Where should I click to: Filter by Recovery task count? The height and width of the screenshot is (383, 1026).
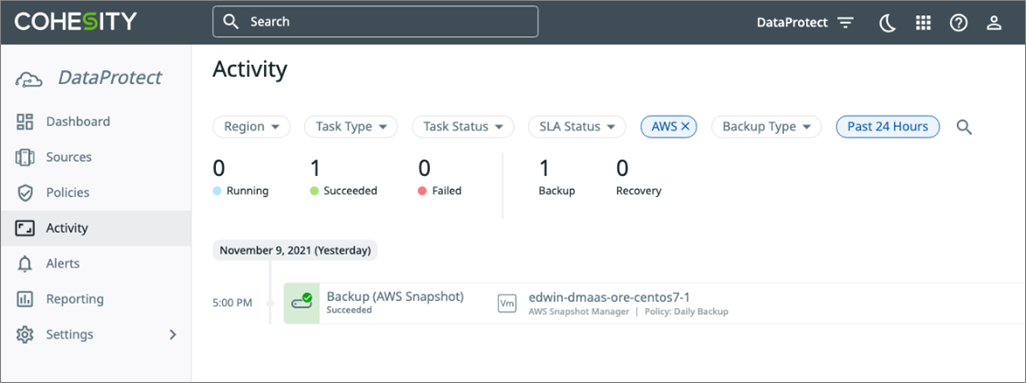coord(638,178)
